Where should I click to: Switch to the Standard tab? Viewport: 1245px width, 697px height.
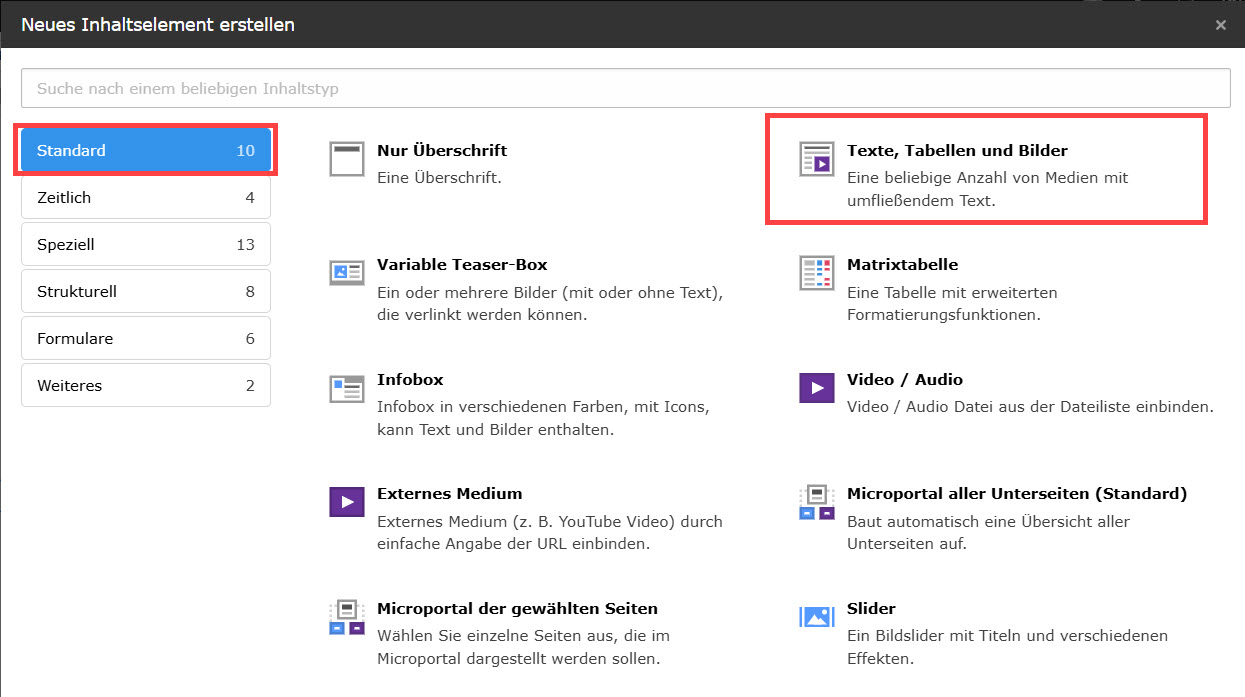click(145, 151)
